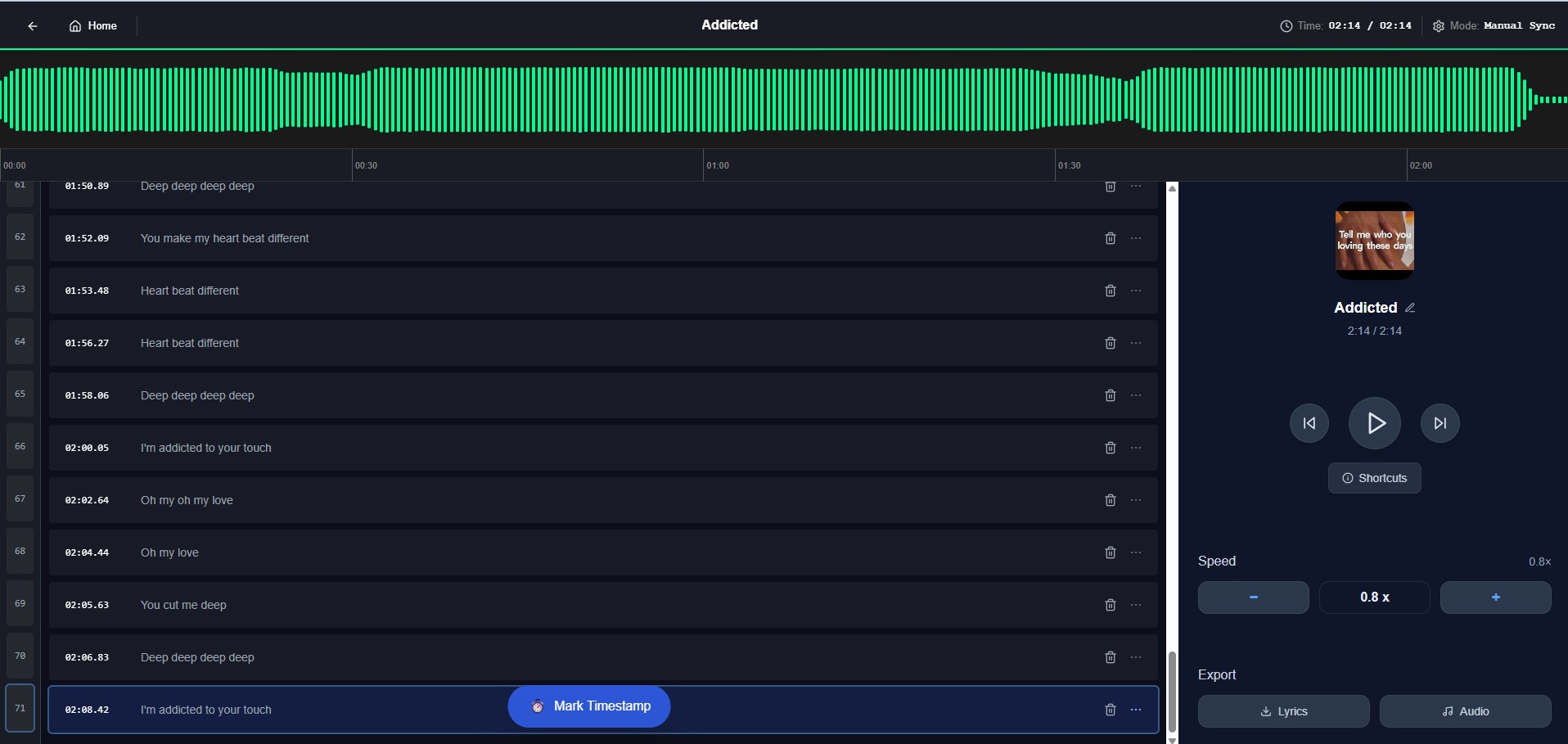This screenshot has width=1568, height=744.
Task: Click the Mark Timestamp button
Action: [589, 706]
